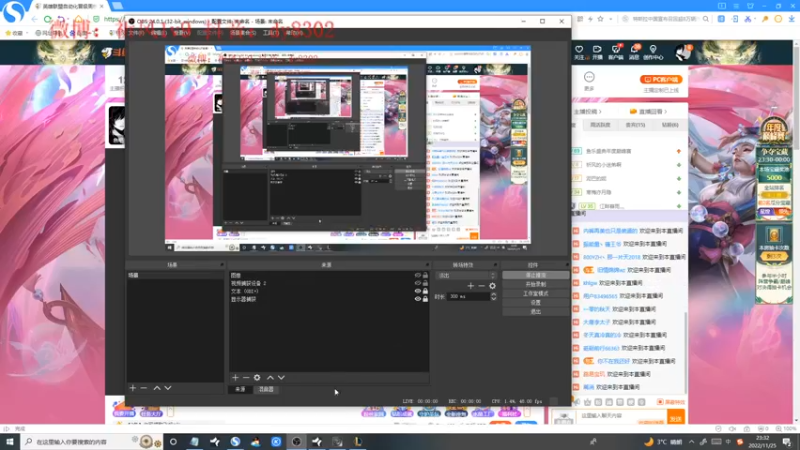800x450 pixels.
Task: Enable 工作室模式 studio mode
Action: pos(536,293)
